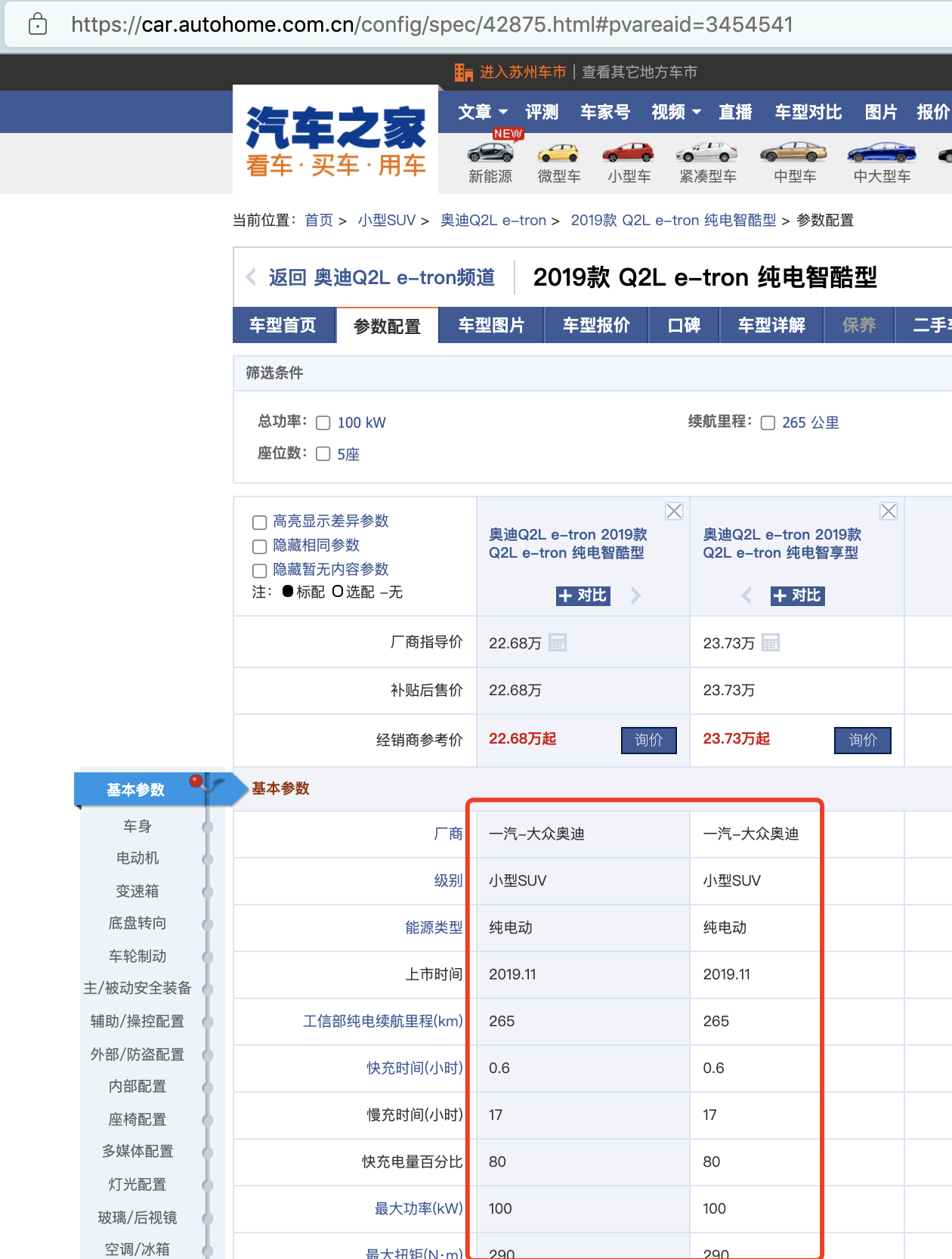
Task: Open the 新能源 car category icon
Action: pyautogui.click(x=490, y=152)
